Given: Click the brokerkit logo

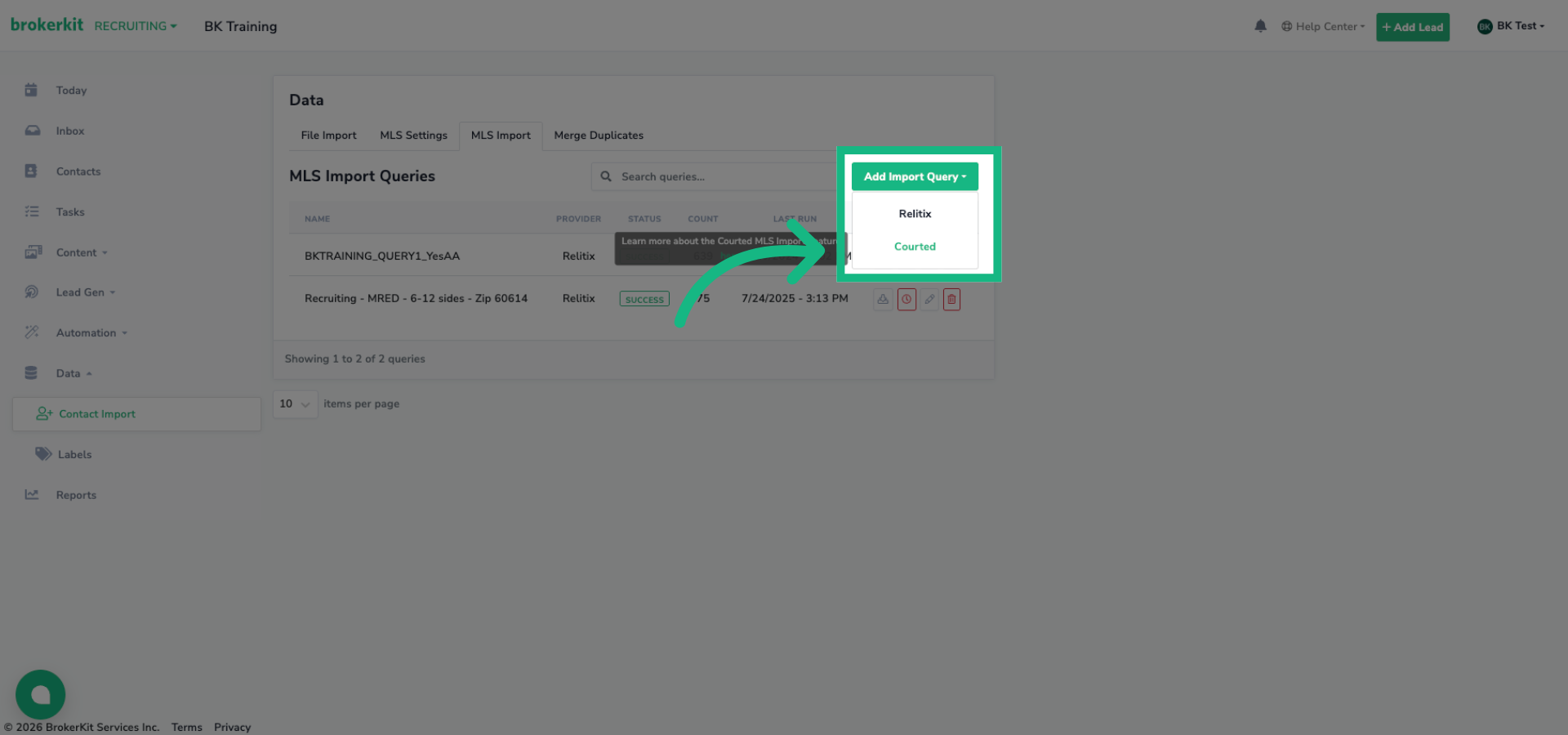Looking at the screenshot, I should [x=47, y=24].
